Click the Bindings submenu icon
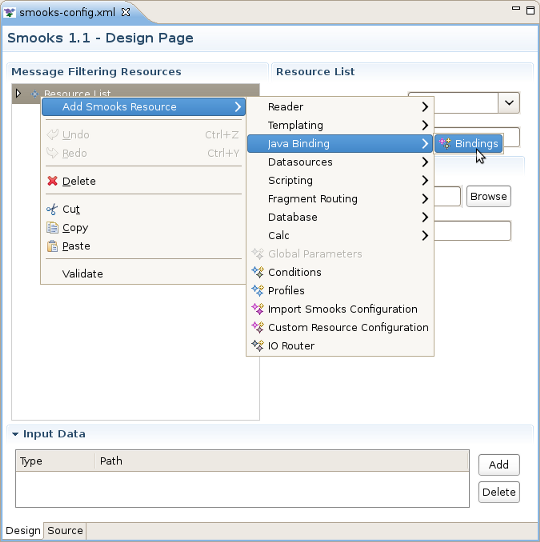Screen dimensions: 540x542 445,143
